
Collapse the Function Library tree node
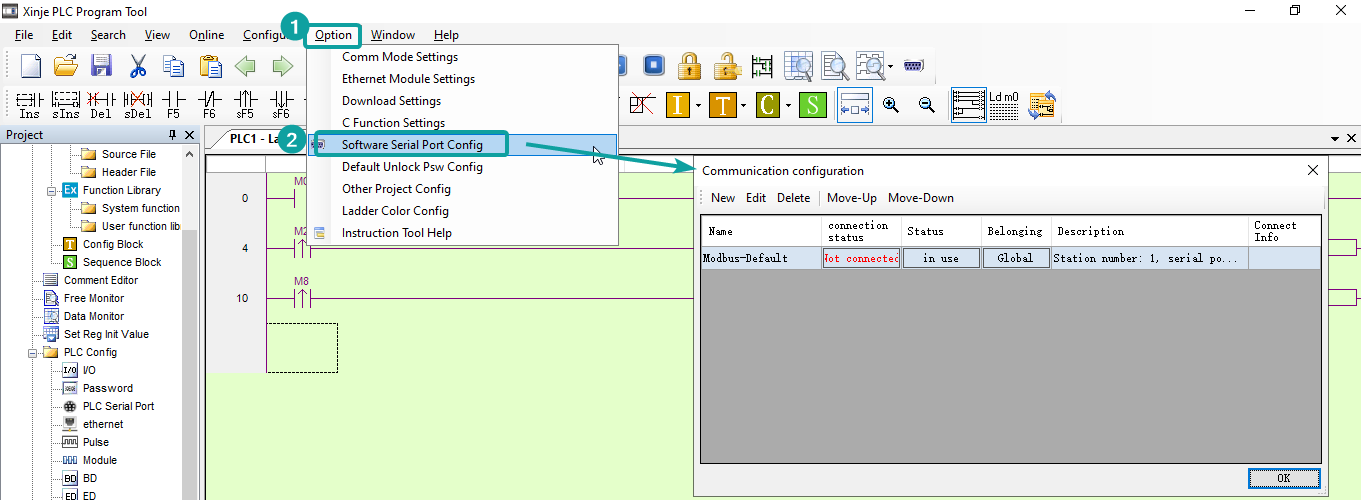tap(51, 190)
